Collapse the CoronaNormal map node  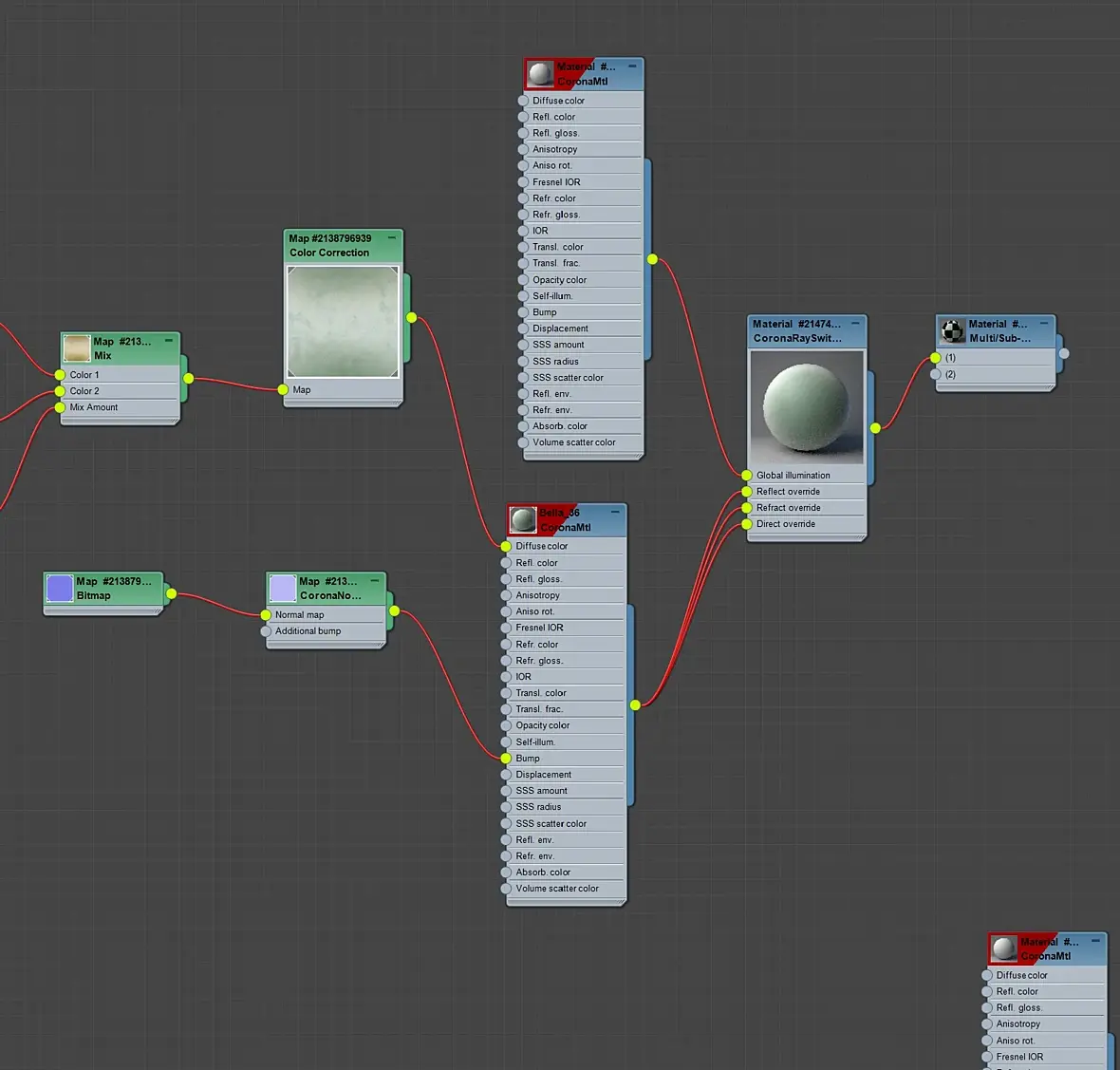click(374, 581)
